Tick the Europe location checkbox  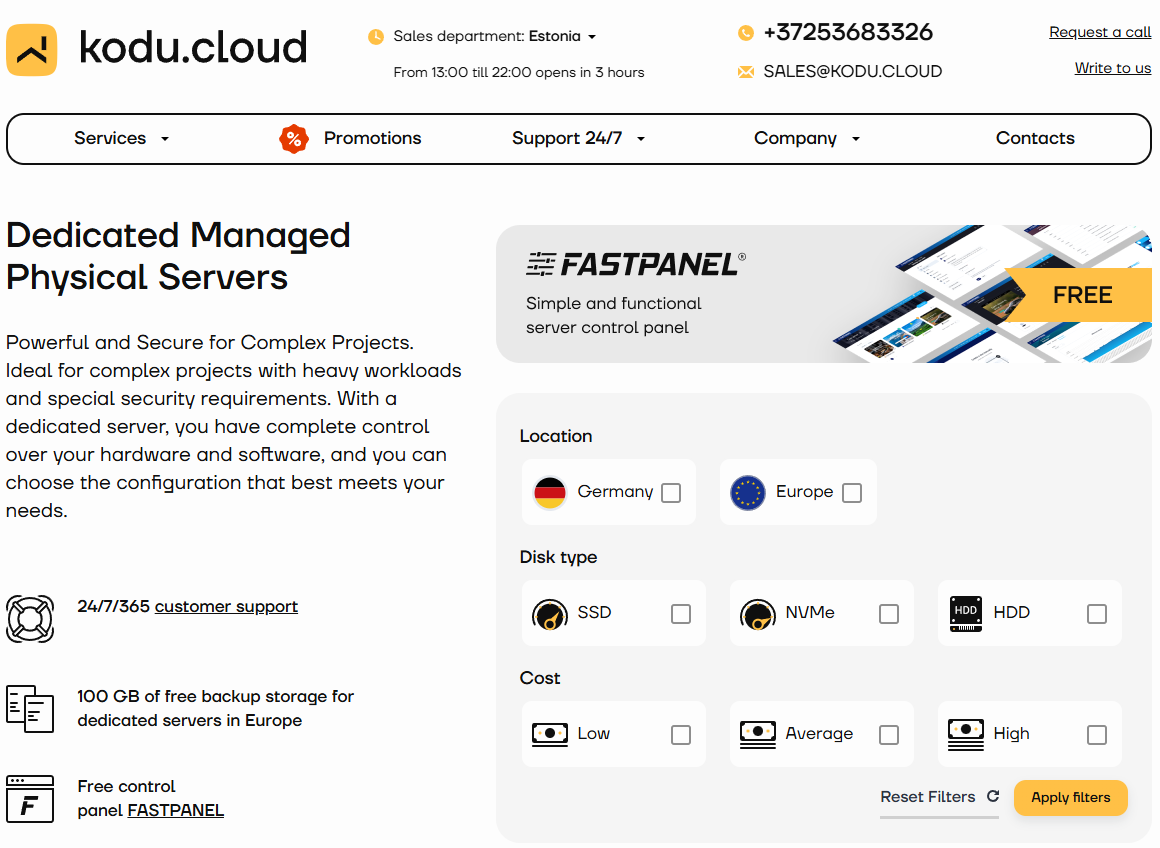[852, 493]
